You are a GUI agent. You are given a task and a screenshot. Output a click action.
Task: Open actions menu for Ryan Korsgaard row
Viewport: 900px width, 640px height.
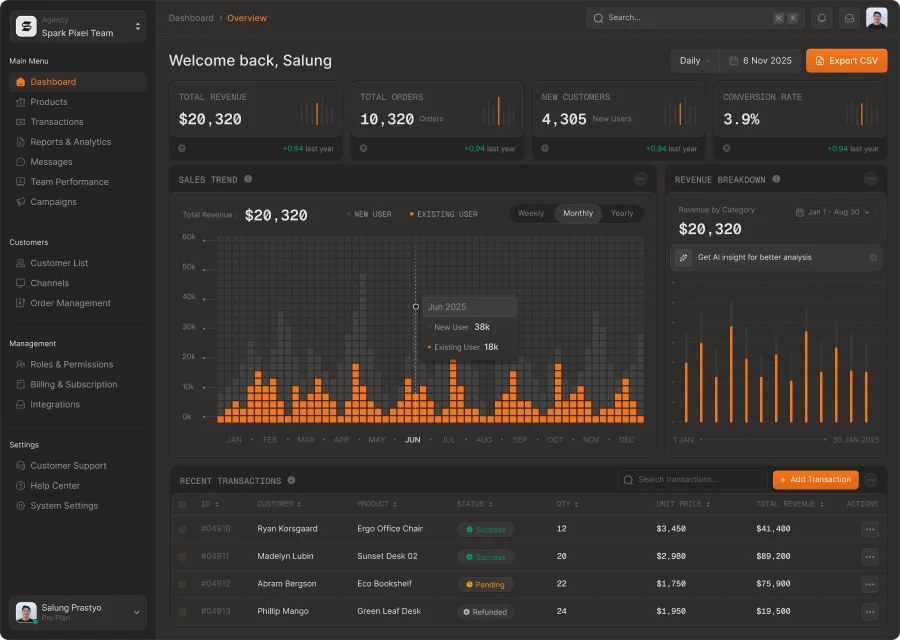(x=870, y=529)
